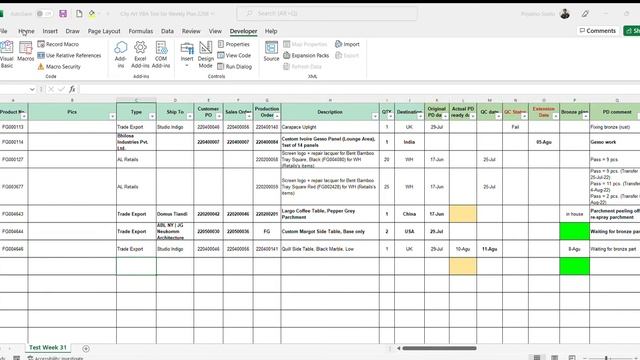Image resolution: width=640 pixels, height=360 pixels.
Task: Switch to the Formulas tab
Action: [140, 31]
